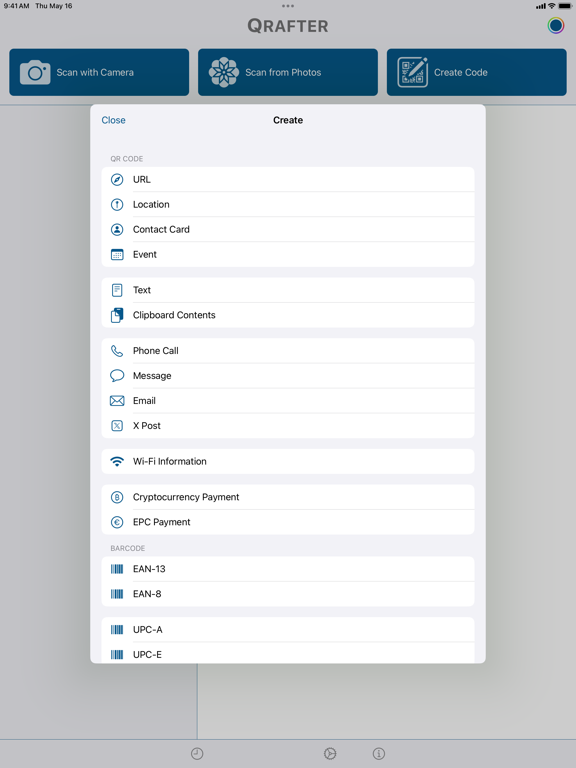Click the Create Code label
Image resolution: width=576 pixels, height=768 pixels.
461,72
